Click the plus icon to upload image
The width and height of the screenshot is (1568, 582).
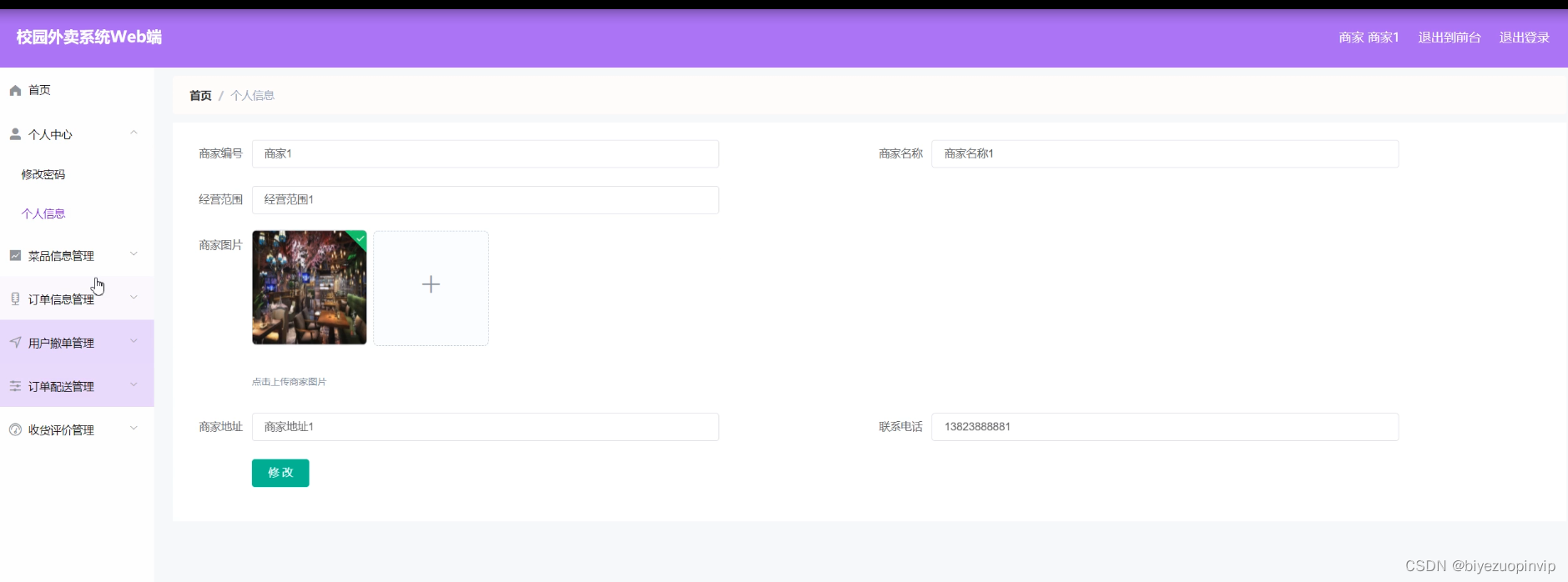point(431,284)
